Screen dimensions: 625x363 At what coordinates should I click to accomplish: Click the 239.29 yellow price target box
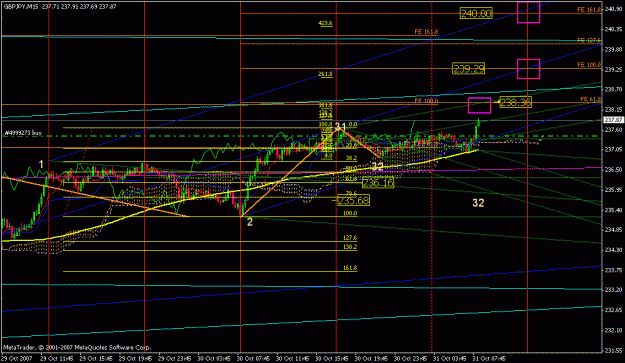click(x=469, y=69)
